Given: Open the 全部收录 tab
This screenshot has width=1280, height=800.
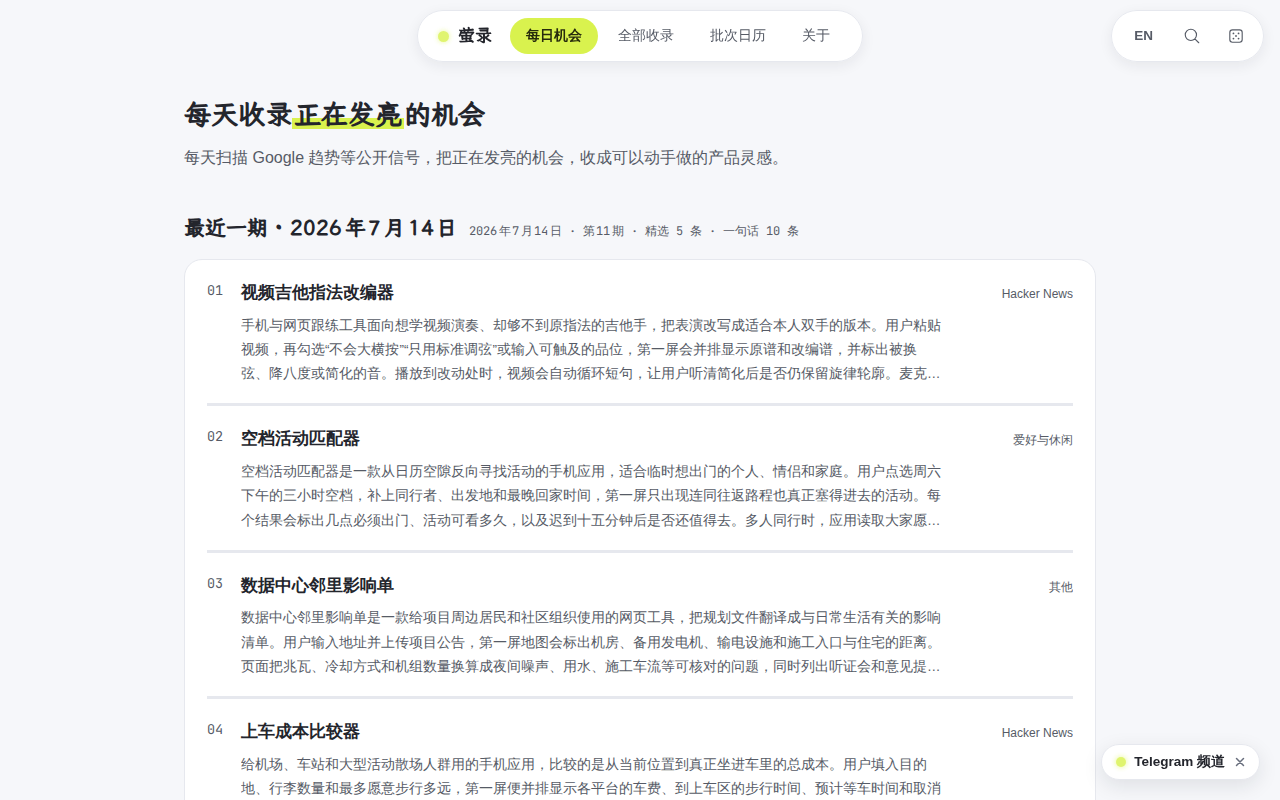Looking at the screenshot, I should 646,36.
